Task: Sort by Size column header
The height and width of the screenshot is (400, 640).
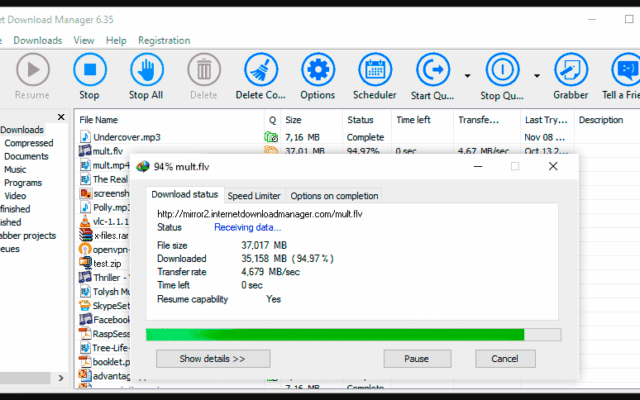Action: coord(312,120)
